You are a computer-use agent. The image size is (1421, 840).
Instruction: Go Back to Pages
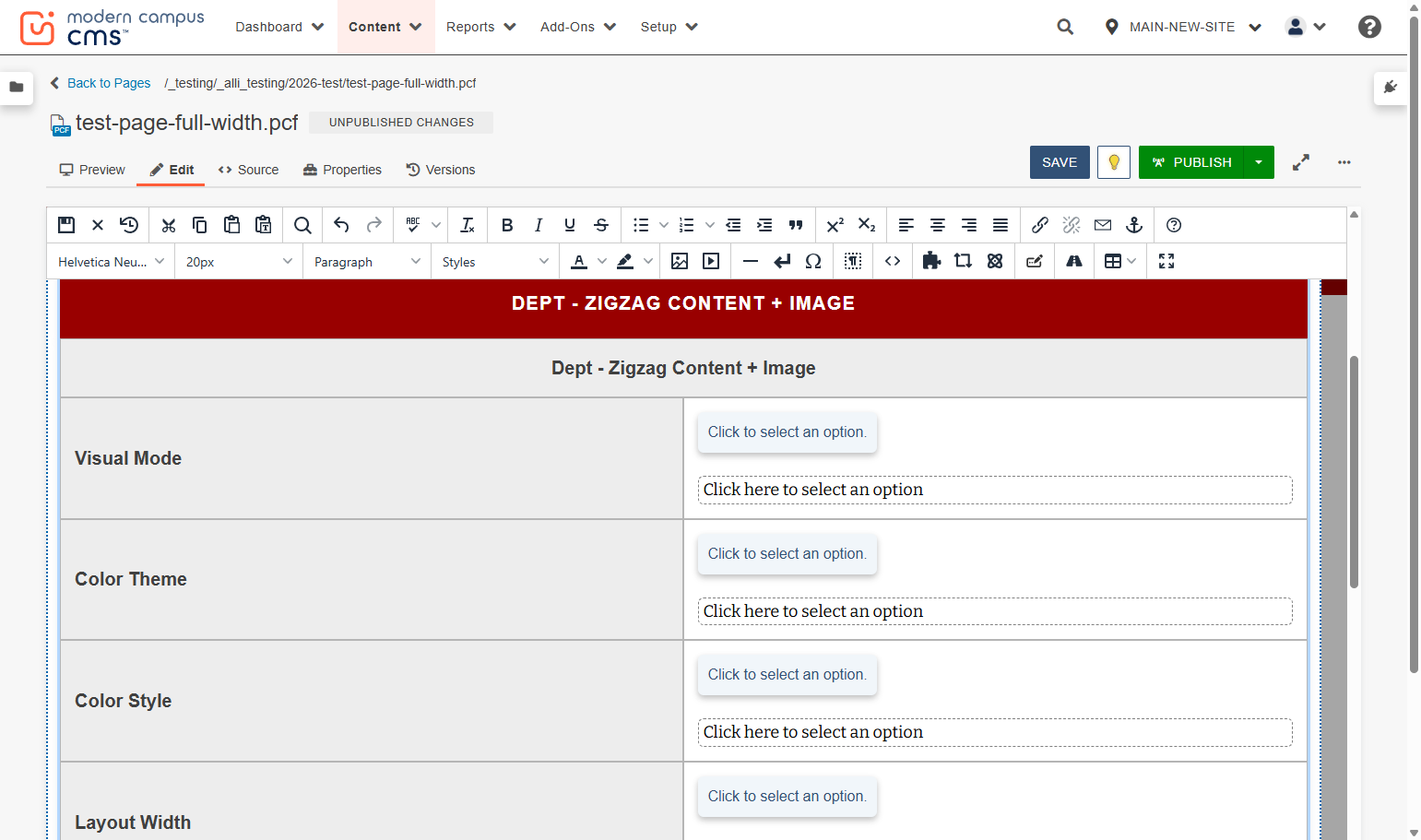(x=101, y=83)
